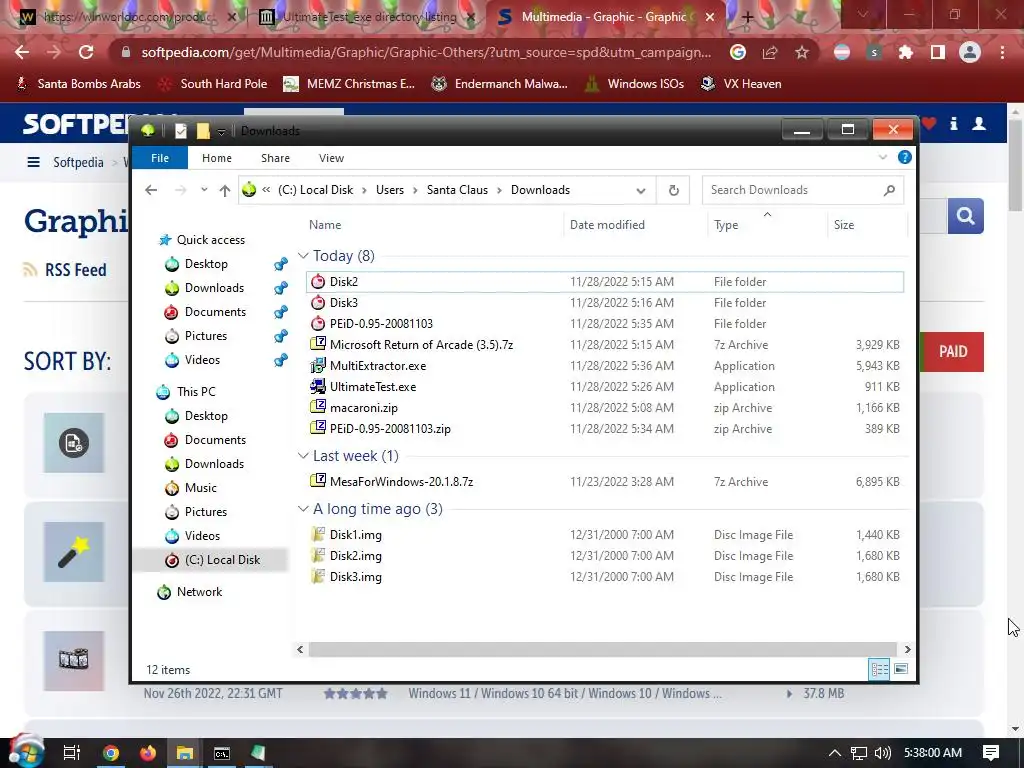
Task: Open the notification center icon
Action: point(991,753)
